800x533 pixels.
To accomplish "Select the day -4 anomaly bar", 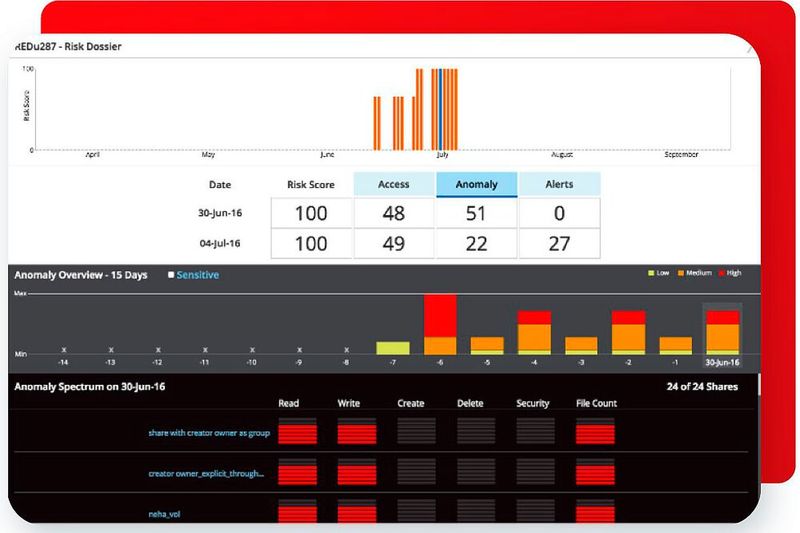I will (x=534, y=333).
